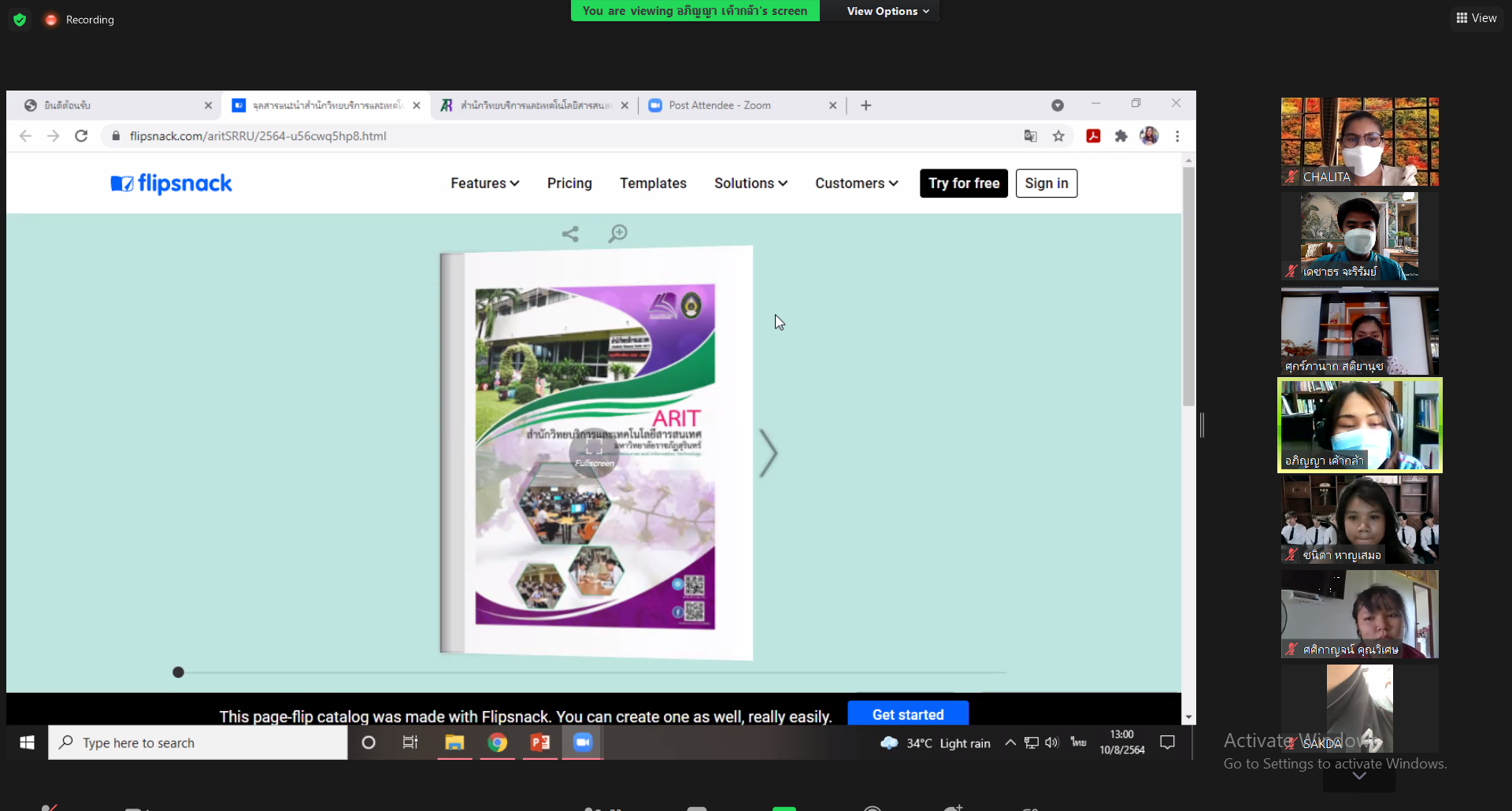Open the Zoom View Options dropdown
Viewport: 1512px width, 811px height.
tap(888, 11)
